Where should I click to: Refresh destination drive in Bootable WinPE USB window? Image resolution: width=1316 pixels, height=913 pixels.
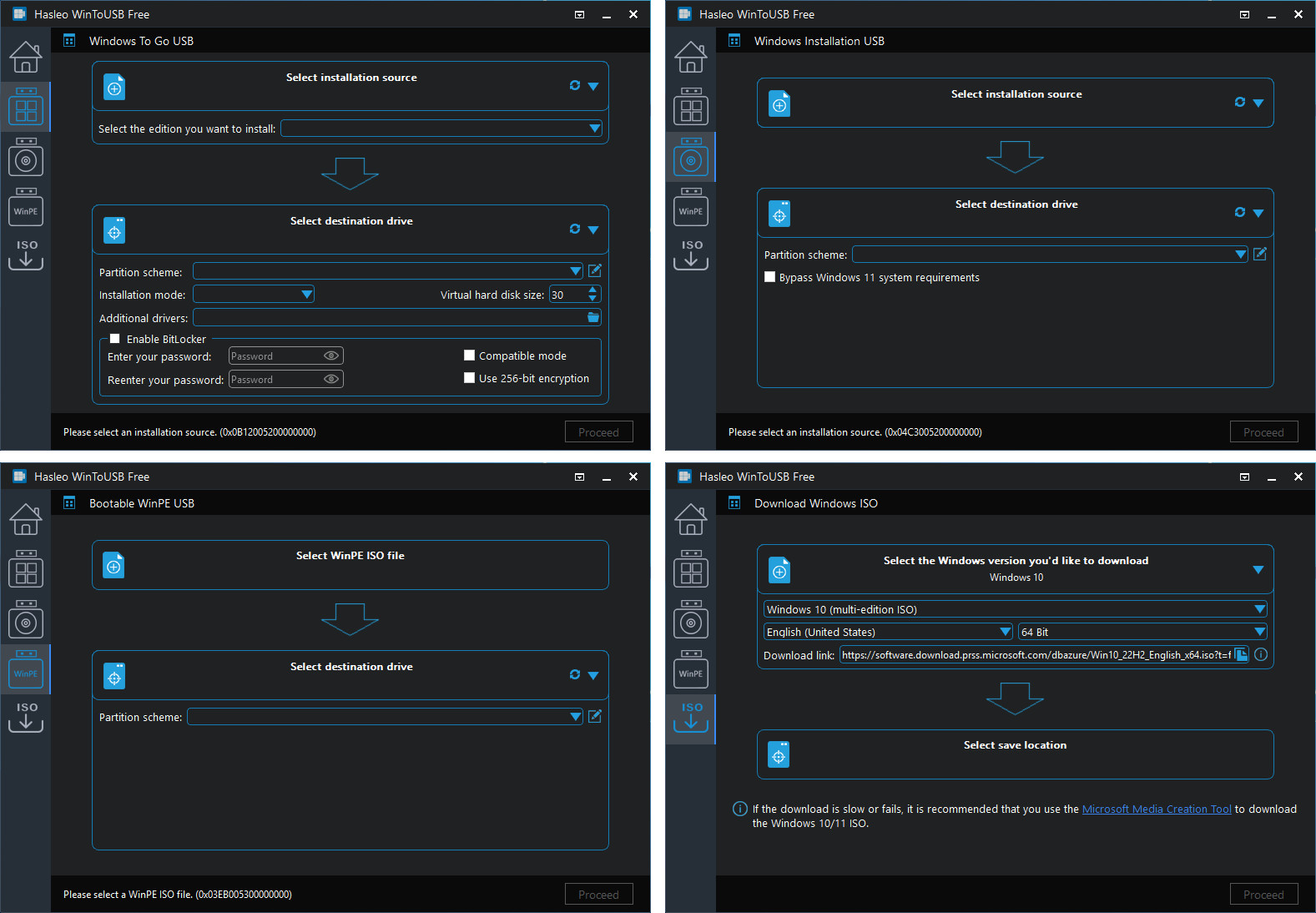pos(575,674)
